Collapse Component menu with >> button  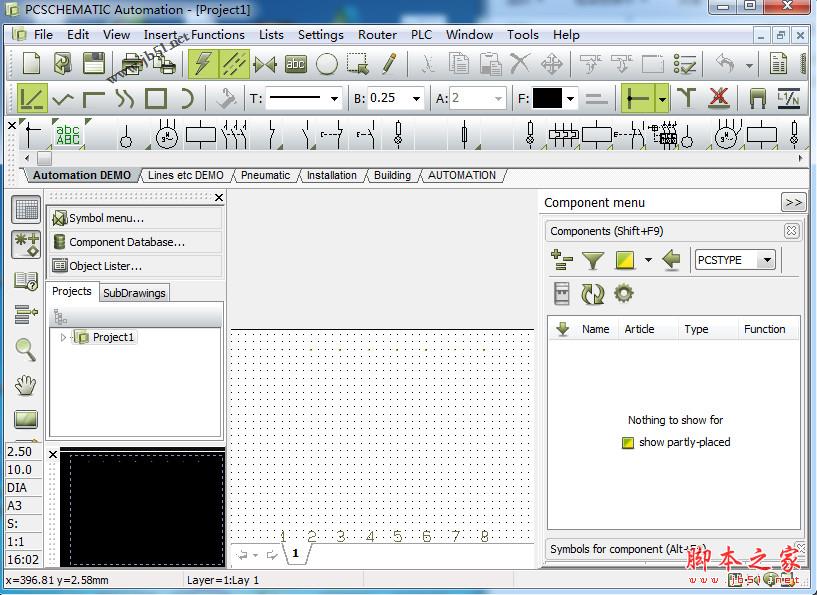point(794,202)
